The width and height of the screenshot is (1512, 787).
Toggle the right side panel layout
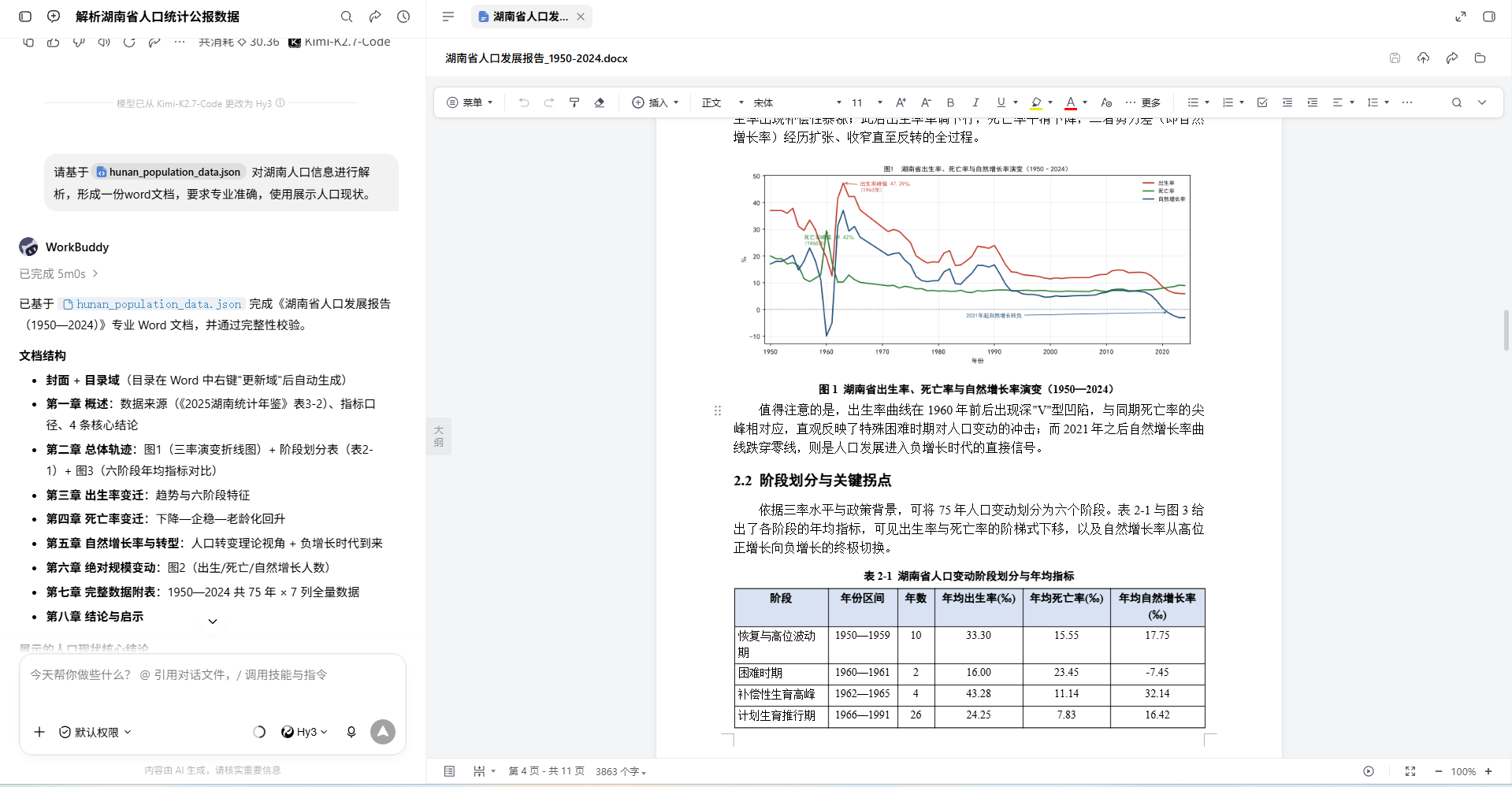pyautogui.click(x=1489, y=17)
